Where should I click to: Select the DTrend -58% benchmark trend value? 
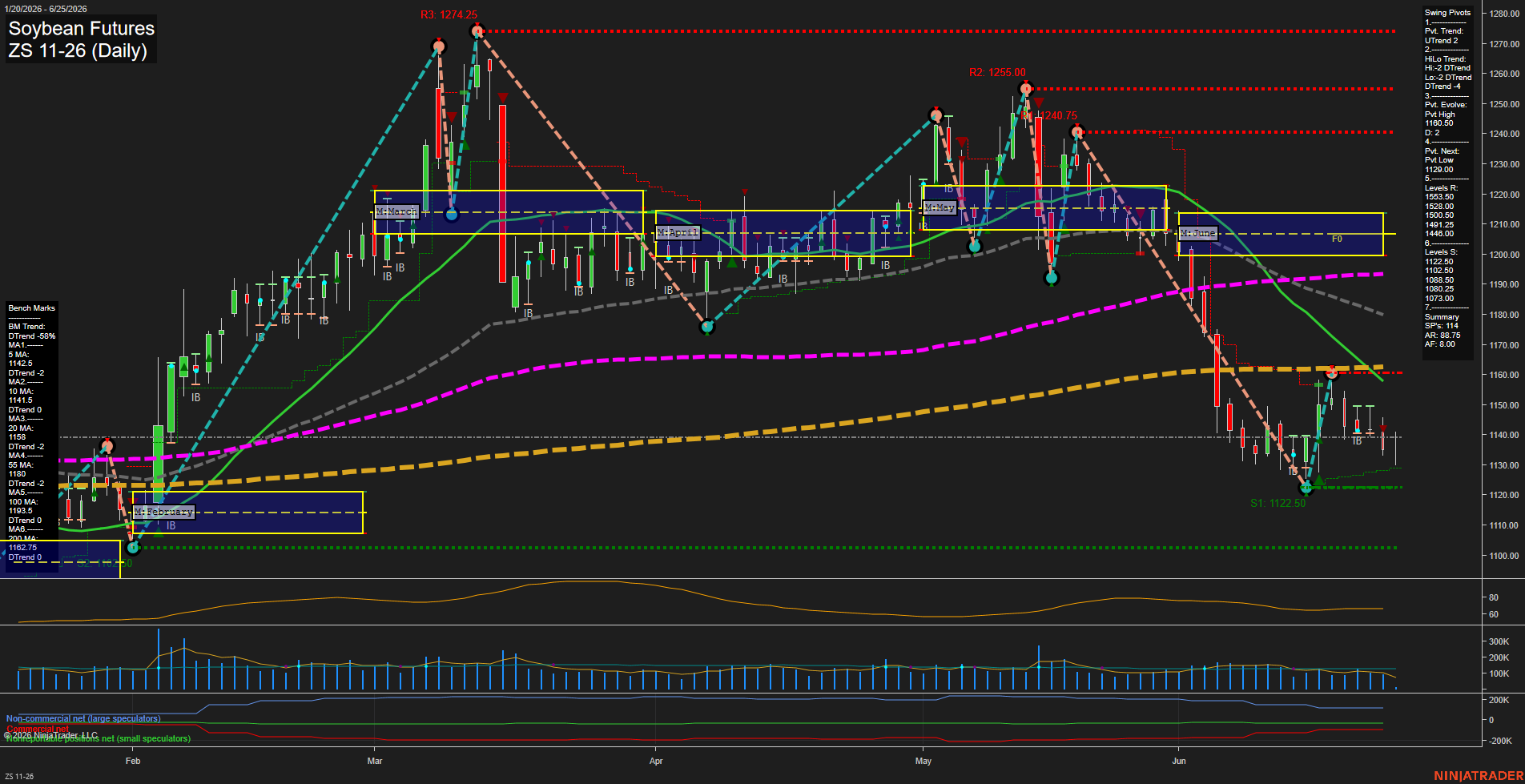tap(32, 336)
